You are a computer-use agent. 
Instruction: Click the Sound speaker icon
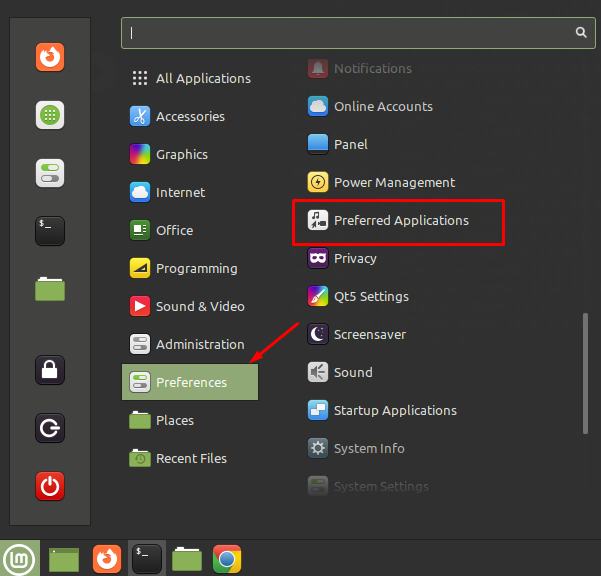click(x=318, y=372)
